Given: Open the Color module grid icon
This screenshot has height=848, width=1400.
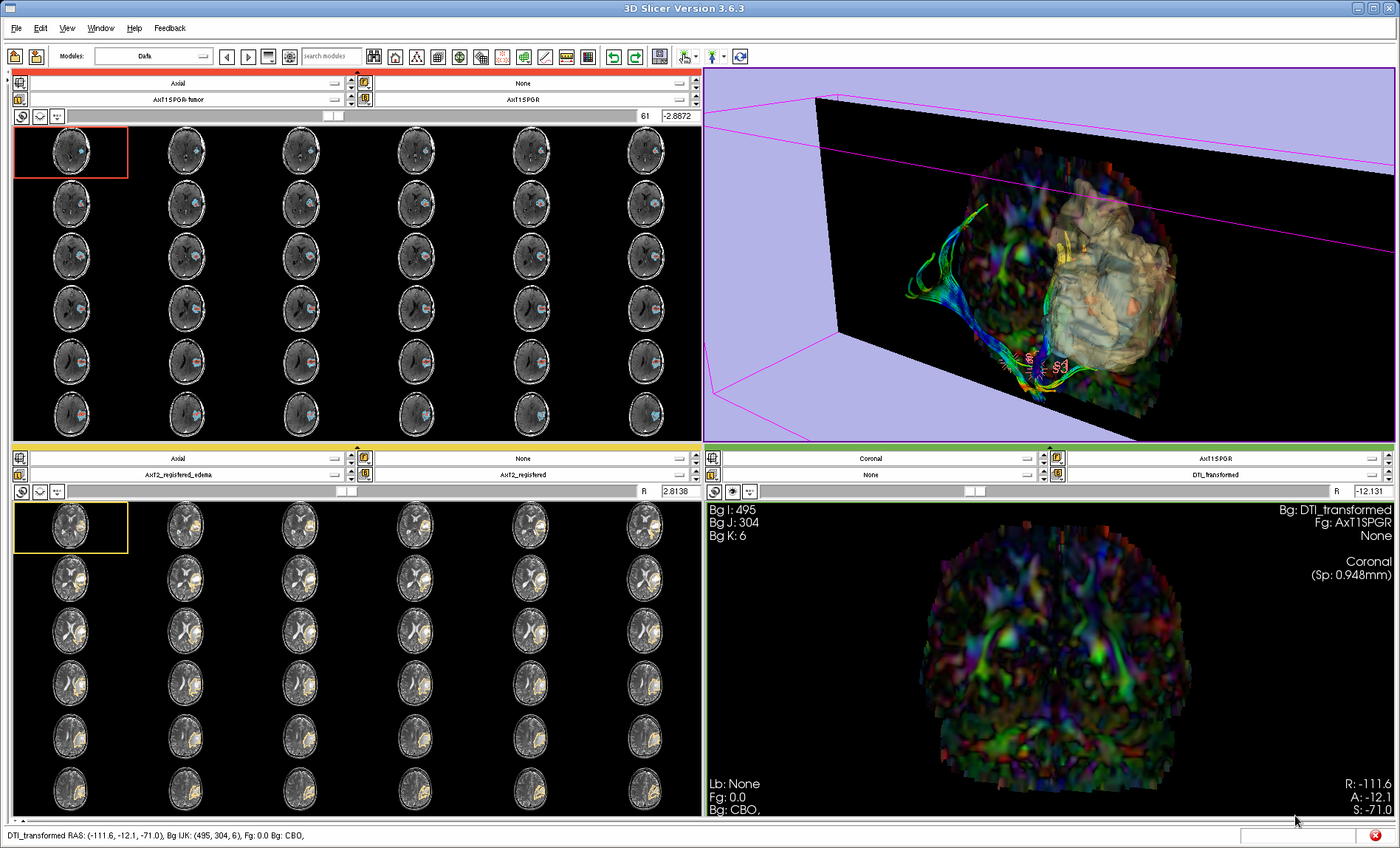Looking at the screenshot, I should click(588, 57).
